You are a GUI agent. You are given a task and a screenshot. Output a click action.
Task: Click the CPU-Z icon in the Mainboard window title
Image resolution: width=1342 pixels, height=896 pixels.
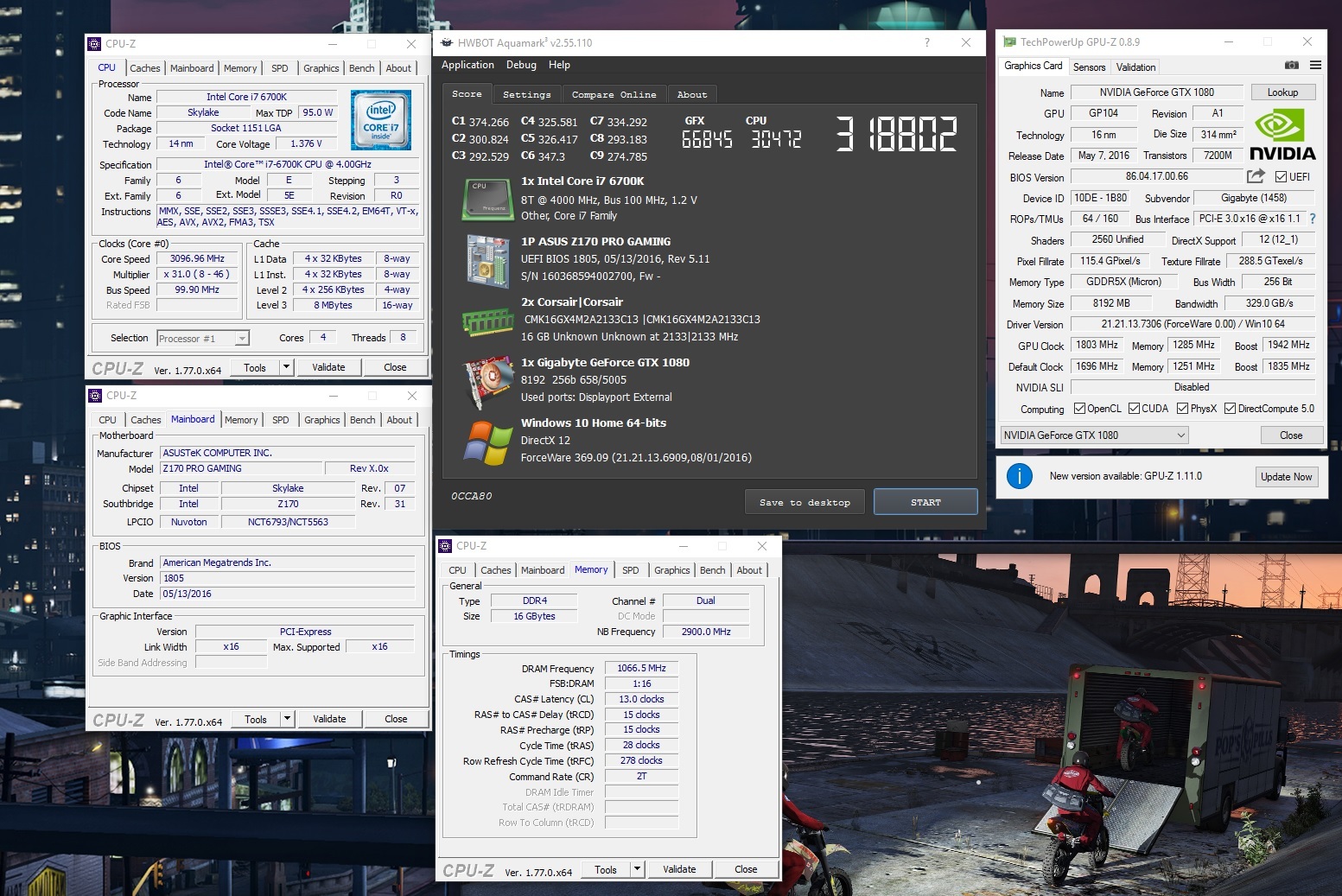click(95, 395)
